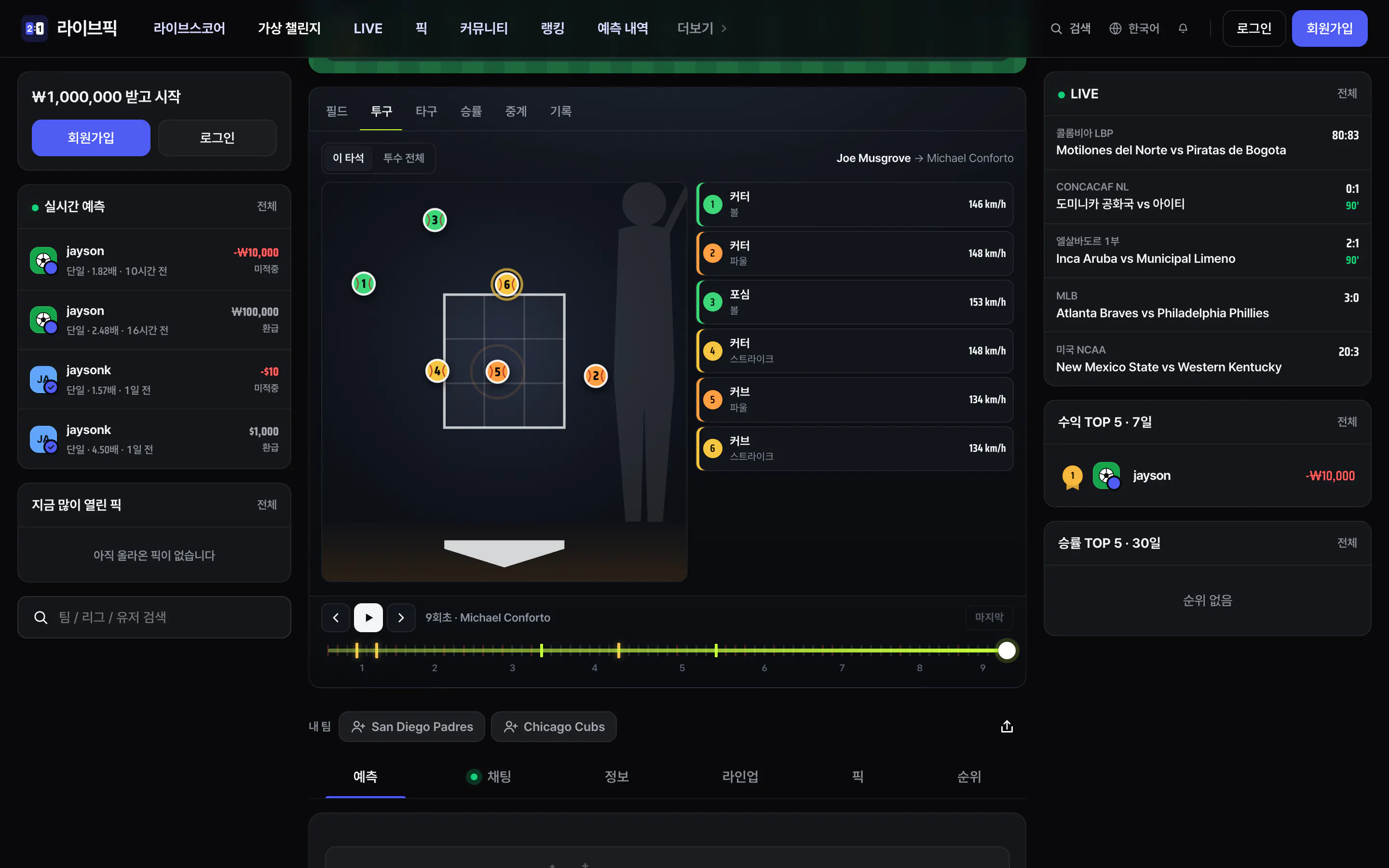
Task: Open search with the magnifier icon
Action: 1056,28
